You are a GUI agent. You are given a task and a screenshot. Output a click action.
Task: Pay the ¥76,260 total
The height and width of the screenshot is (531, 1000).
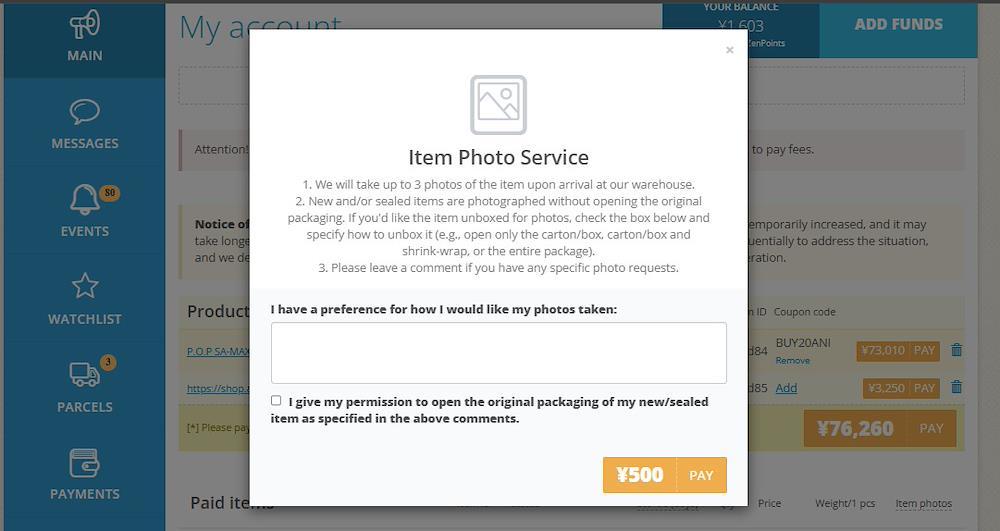880,428
